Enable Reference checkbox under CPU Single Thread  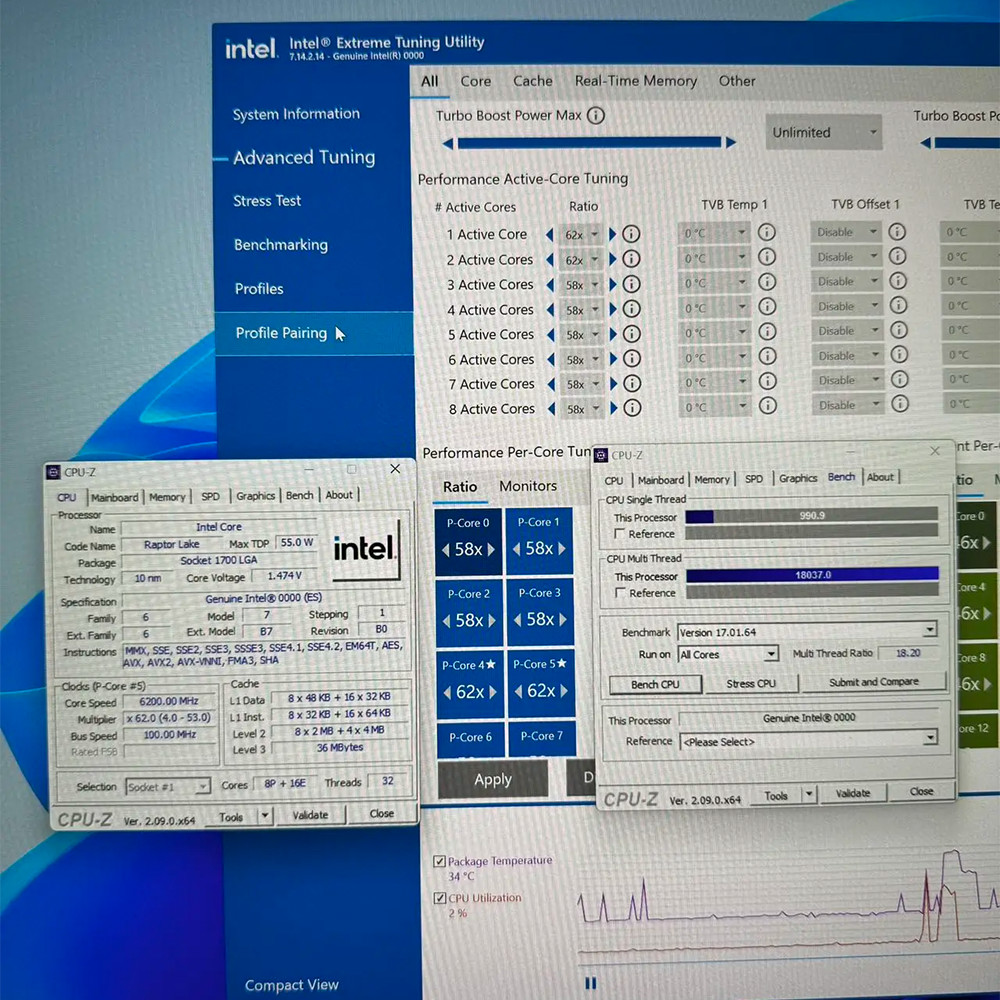point(619,533)
